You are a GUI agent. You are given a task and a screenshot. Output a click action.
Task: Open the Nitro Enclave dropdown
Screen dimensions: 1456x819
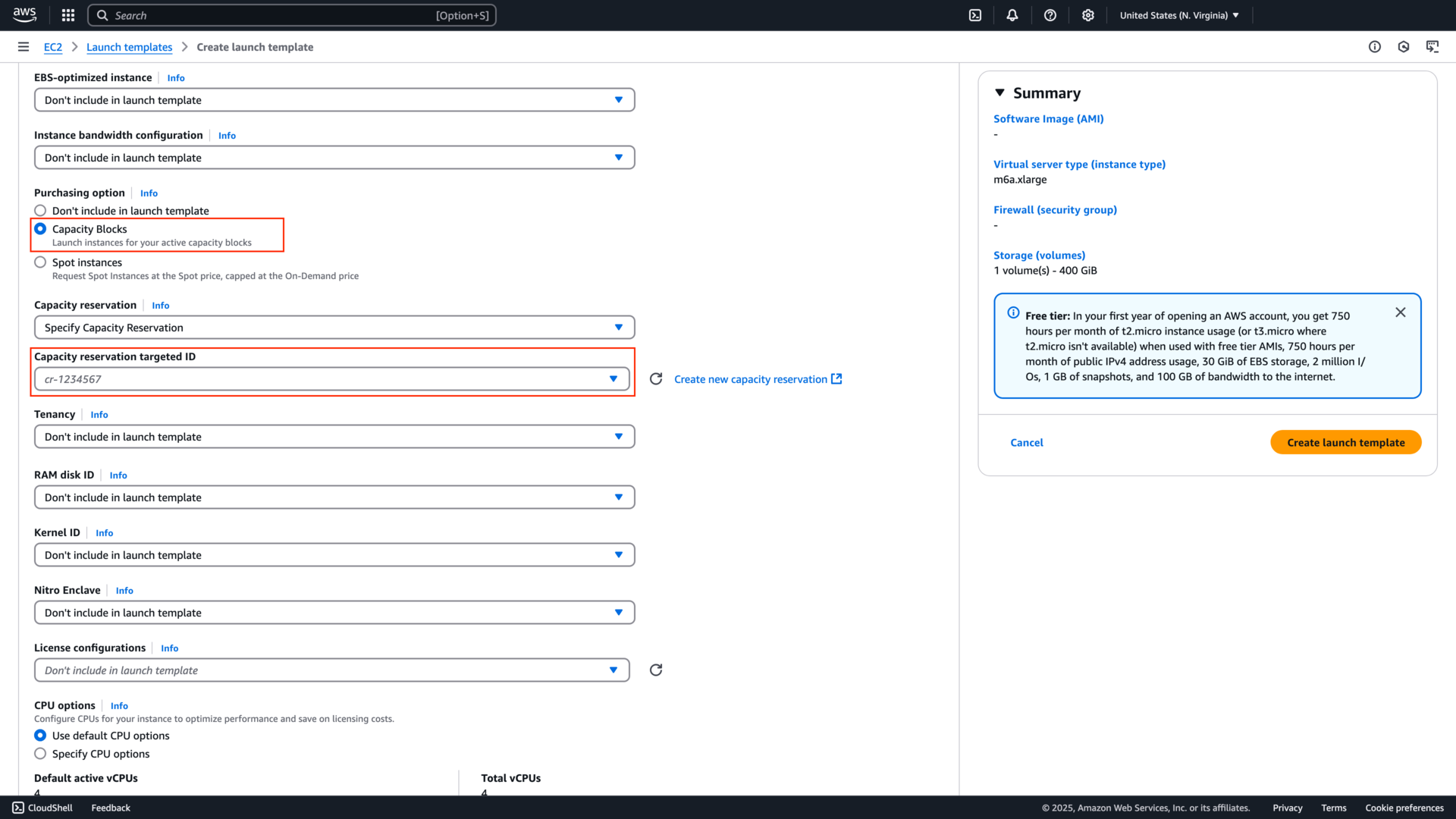coord(334,613)
